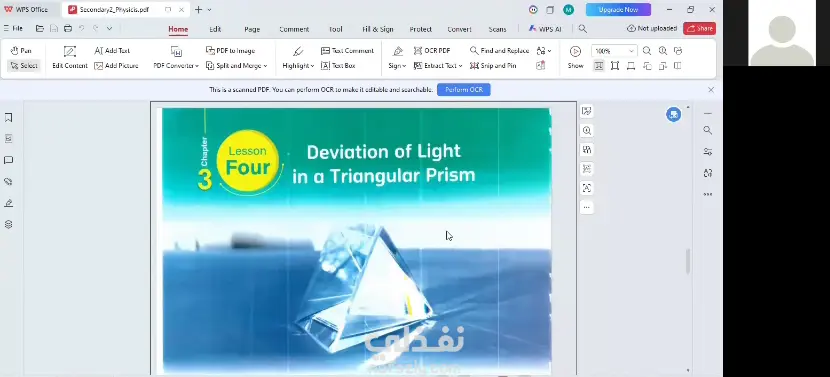Insert image with Add Picture
830x377 pixels.
[116, 66]
